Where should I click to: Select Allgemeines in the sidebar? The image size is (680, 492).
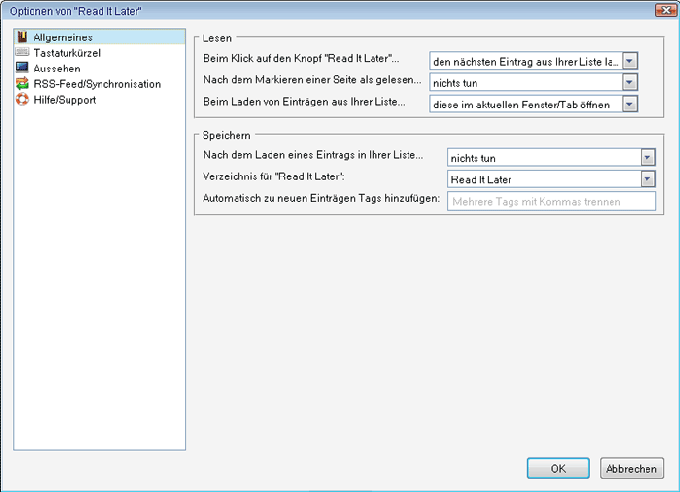(x=100, y=37)
